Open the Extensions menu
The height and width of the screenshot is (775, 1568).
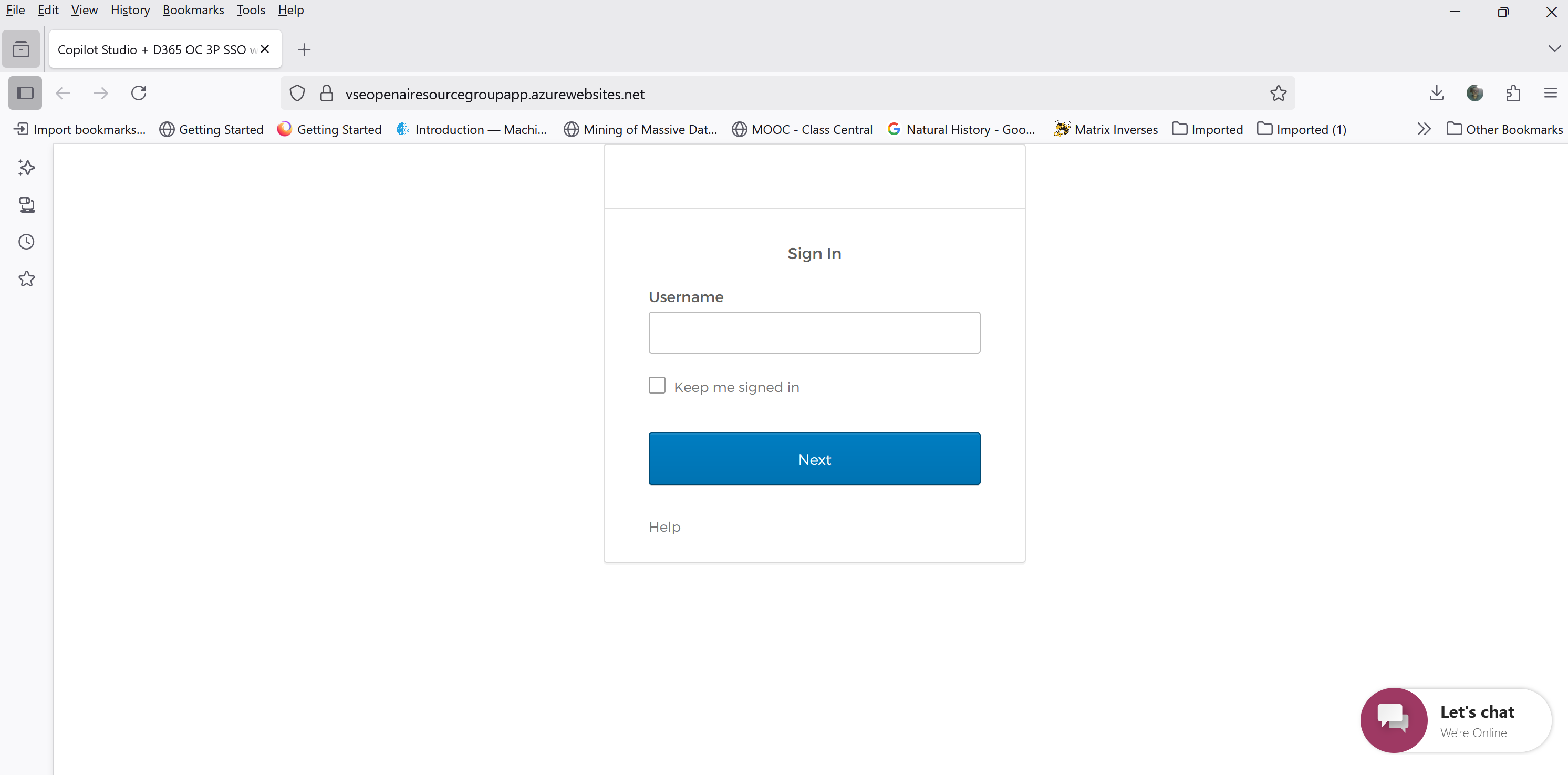point(1513,93)
